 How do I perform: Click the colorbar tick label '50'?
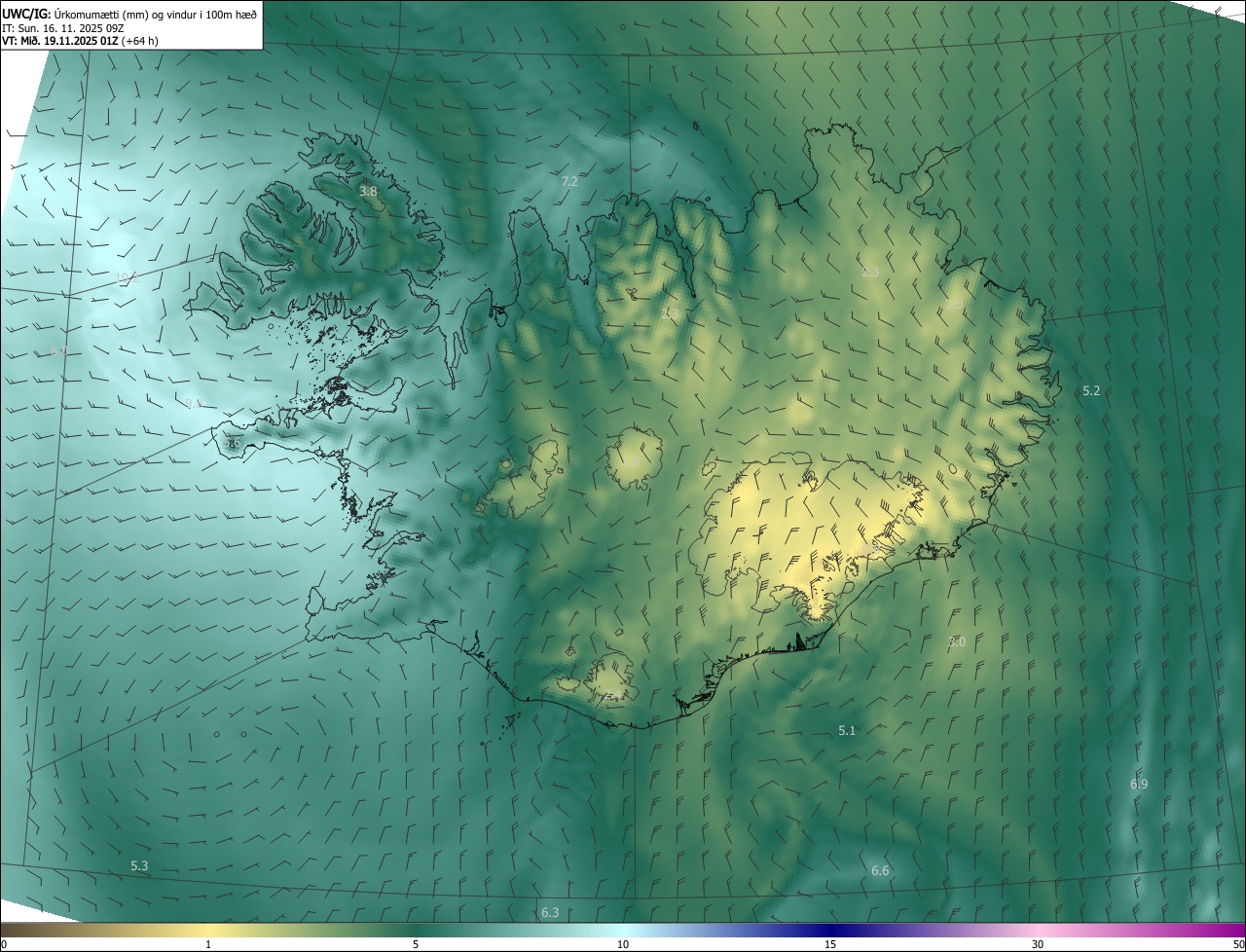tap(1238, 944)
